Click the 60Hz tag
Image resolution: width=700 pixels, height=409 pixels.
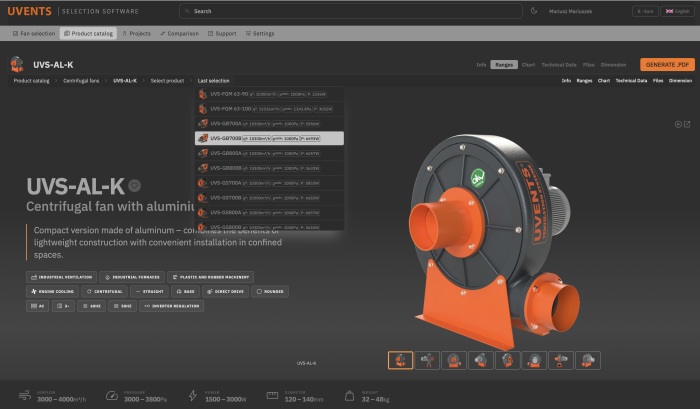(92, 306)
